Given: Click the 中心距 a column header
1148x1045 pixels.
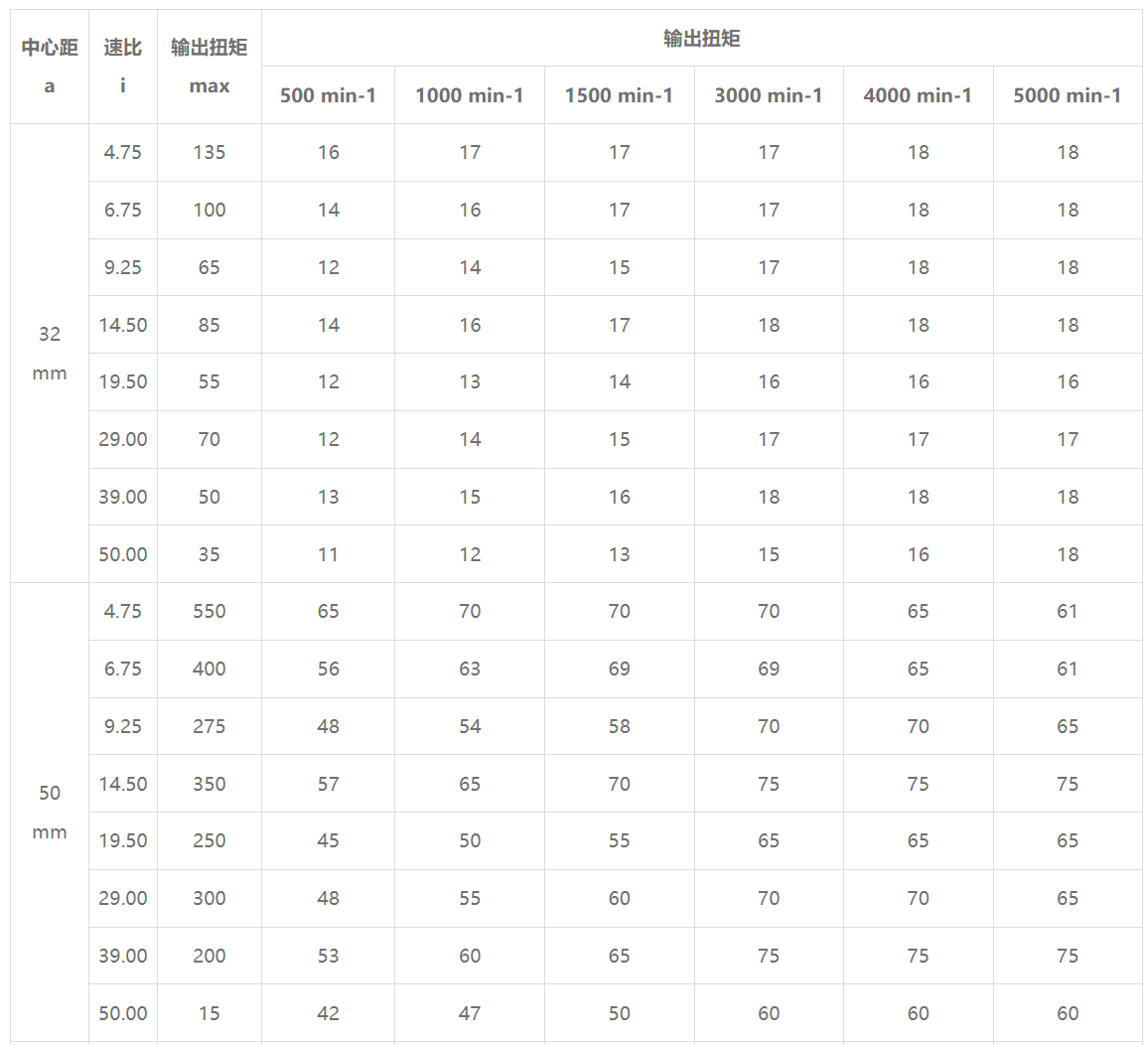Looking at the screenshot, I should (50, 67).
